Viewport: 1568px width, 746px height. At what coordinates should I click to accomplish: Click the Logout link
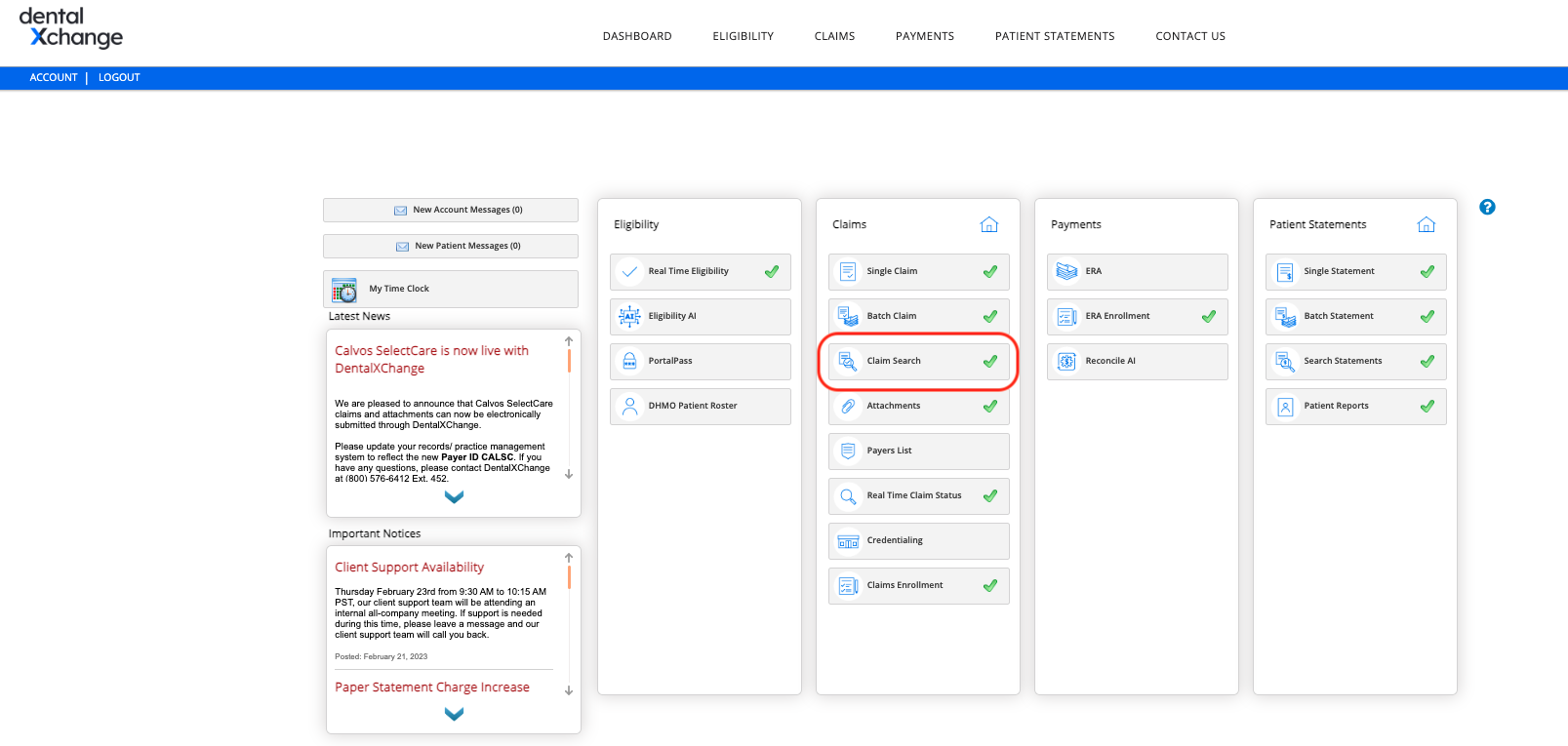point(119,77)
